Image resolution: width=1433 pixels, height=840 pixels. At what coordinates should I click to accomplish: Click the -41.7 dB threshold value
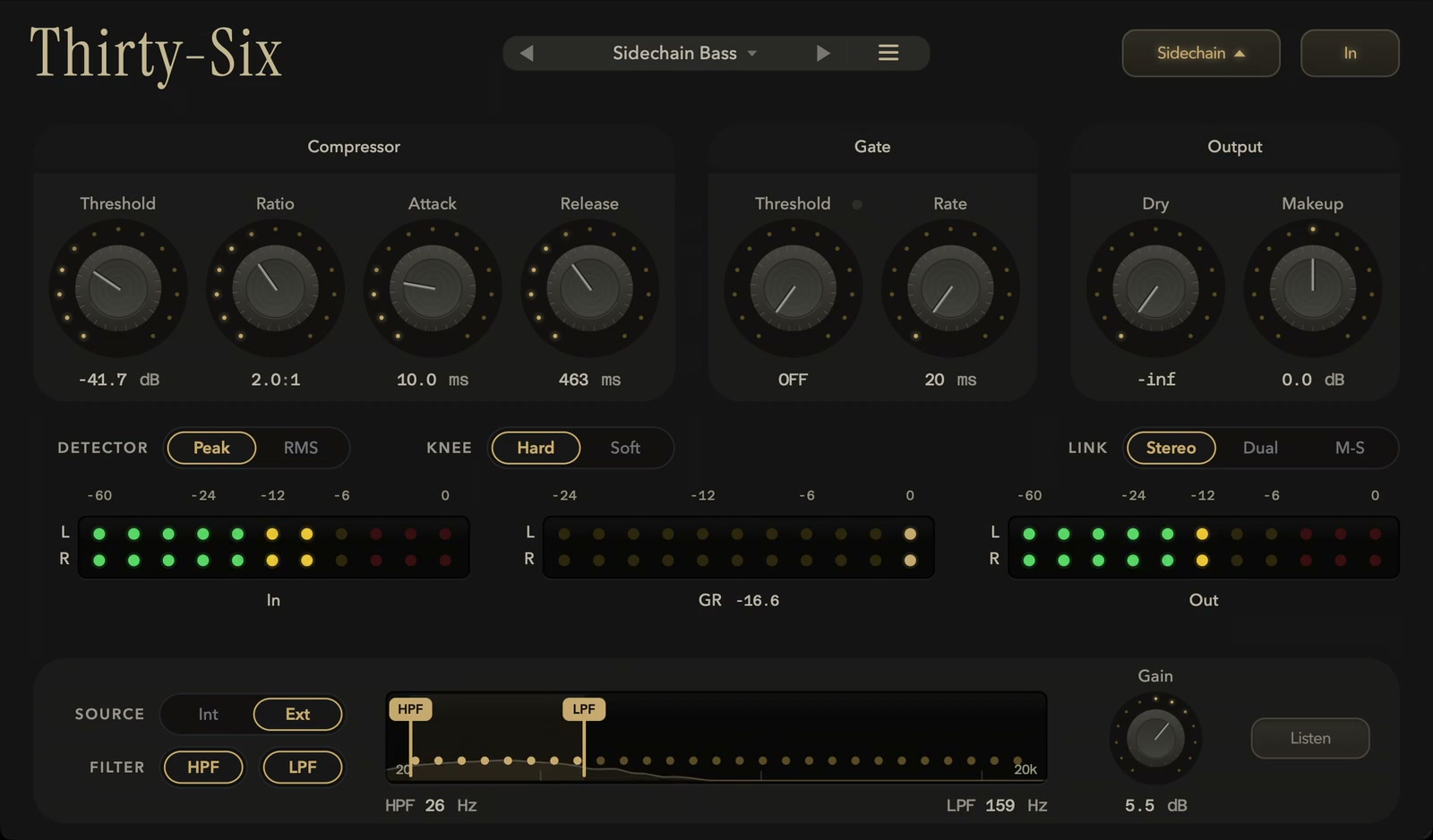point(118,380)
